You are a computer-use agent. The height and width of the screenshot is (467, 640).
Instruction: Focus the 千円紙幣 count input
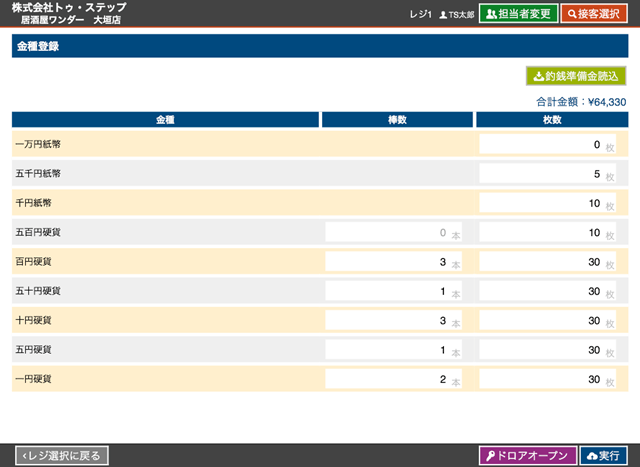click(x=541, y=203)
